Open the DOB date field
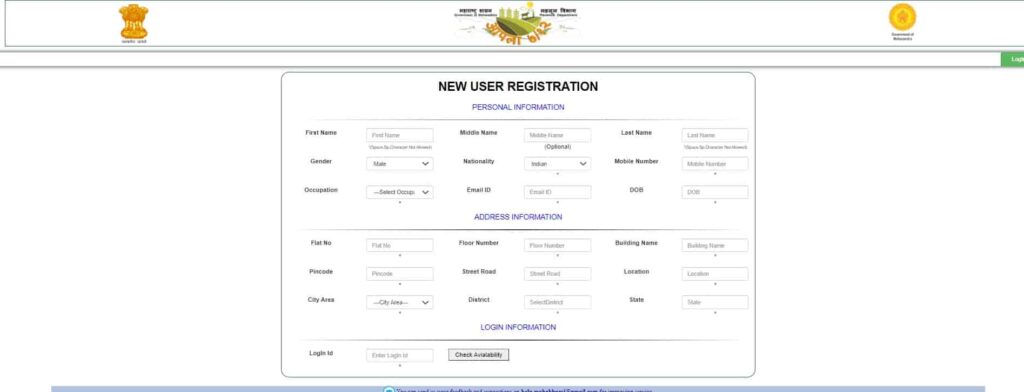1024x392 pixels. coord(714,192)
